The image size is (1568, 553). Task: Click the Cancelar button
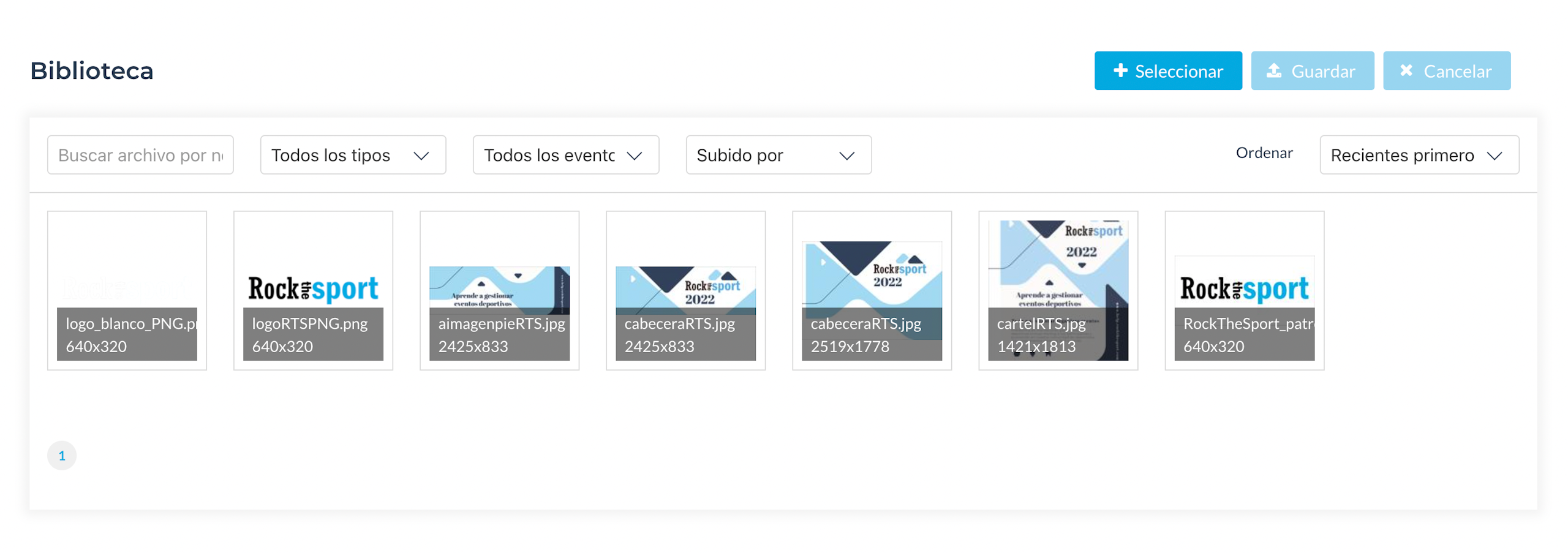click(1446, 71)
